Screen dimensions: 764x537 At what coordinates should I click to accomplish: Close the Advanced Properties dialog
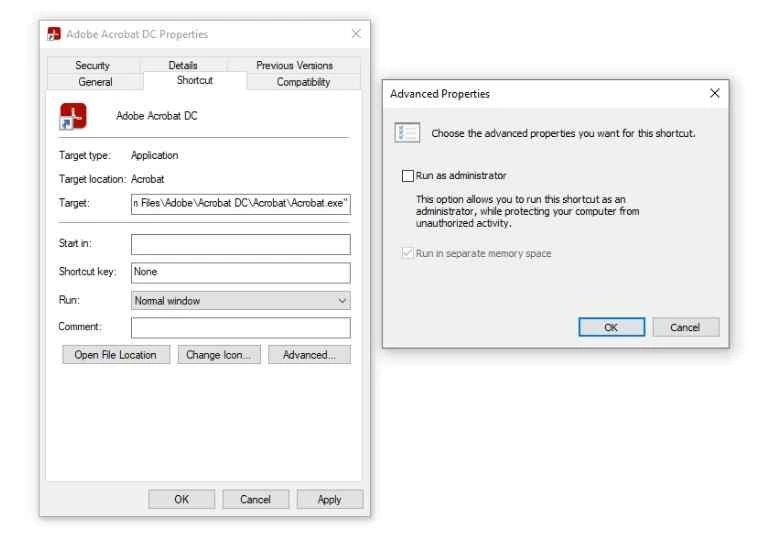[x=714, y=93]
